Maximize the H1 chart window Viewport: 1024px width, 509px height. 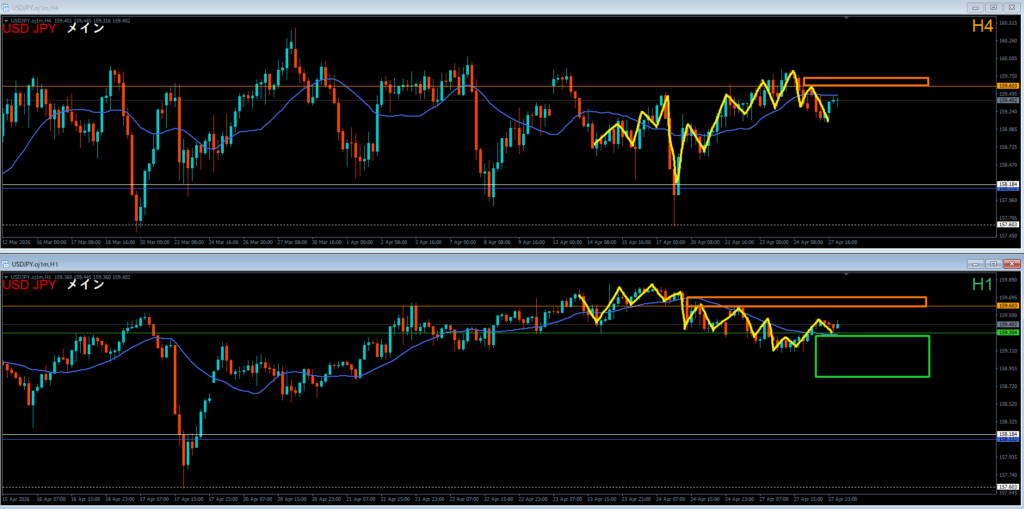(x=994, y=264)
